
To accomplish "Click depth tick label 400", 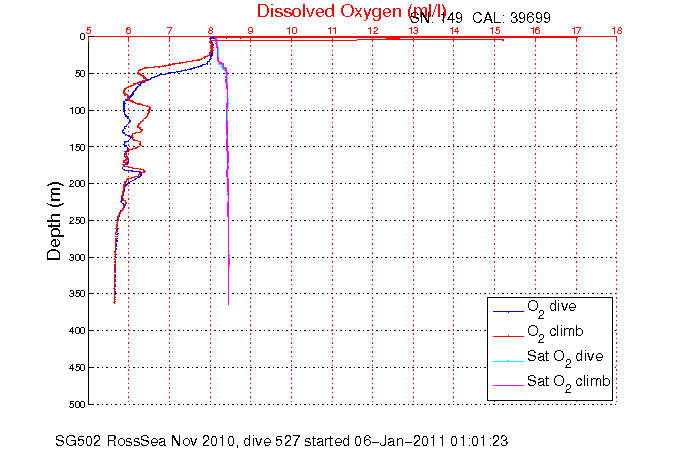I will (x=77, y=331).
